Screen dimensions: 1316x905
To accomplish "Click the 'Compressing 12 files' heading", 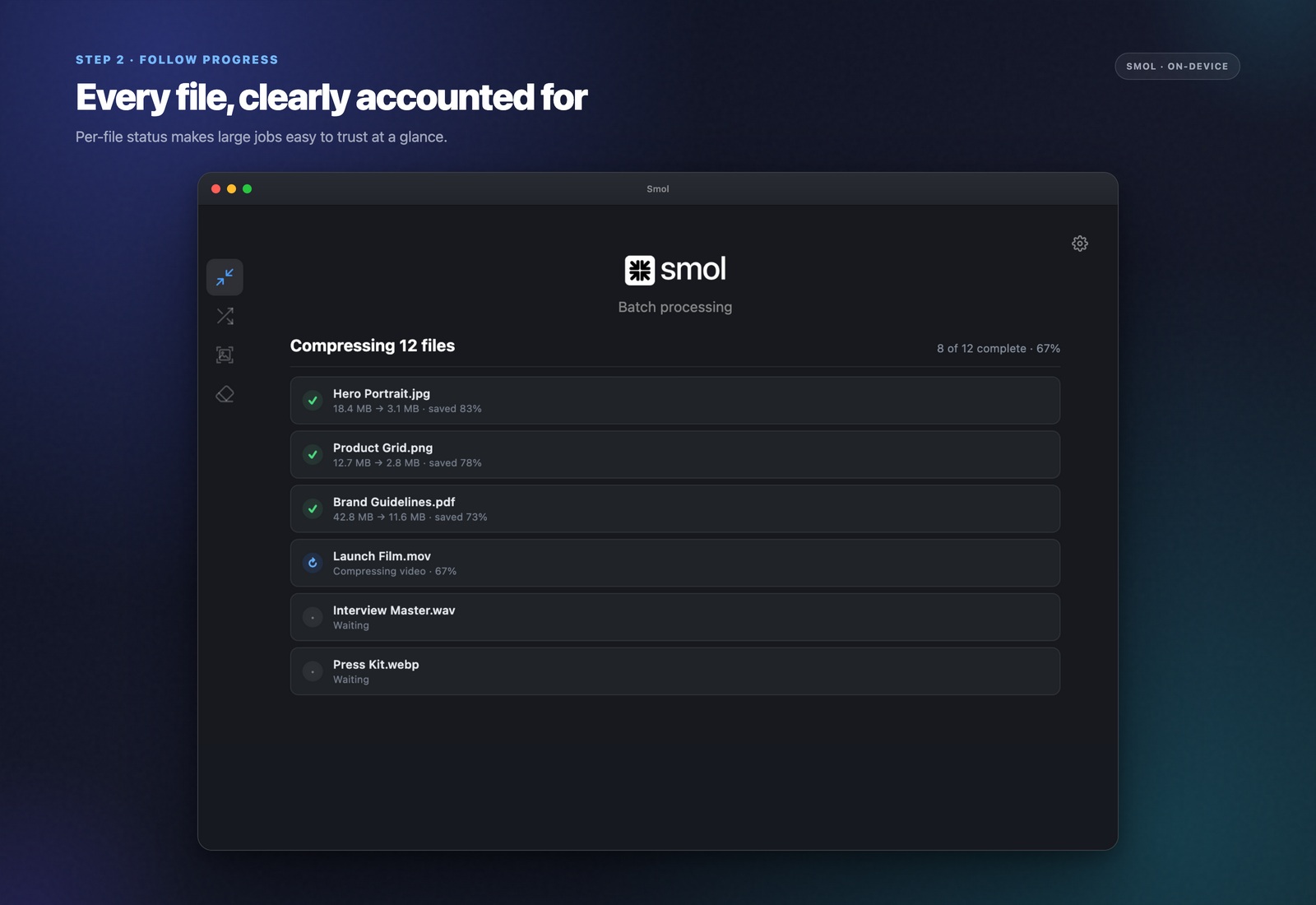I will [373, 346].
